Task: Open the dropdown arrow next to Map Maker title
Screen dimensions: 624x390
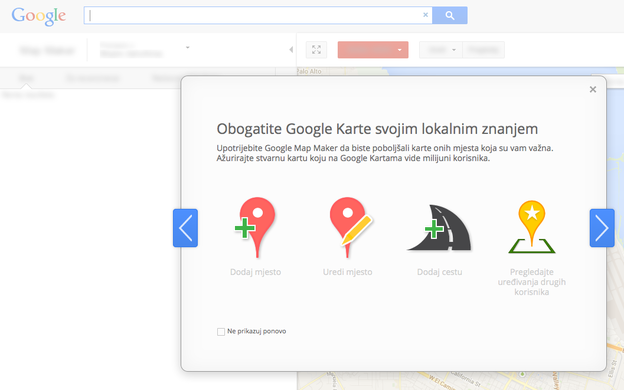Action: 187,47
